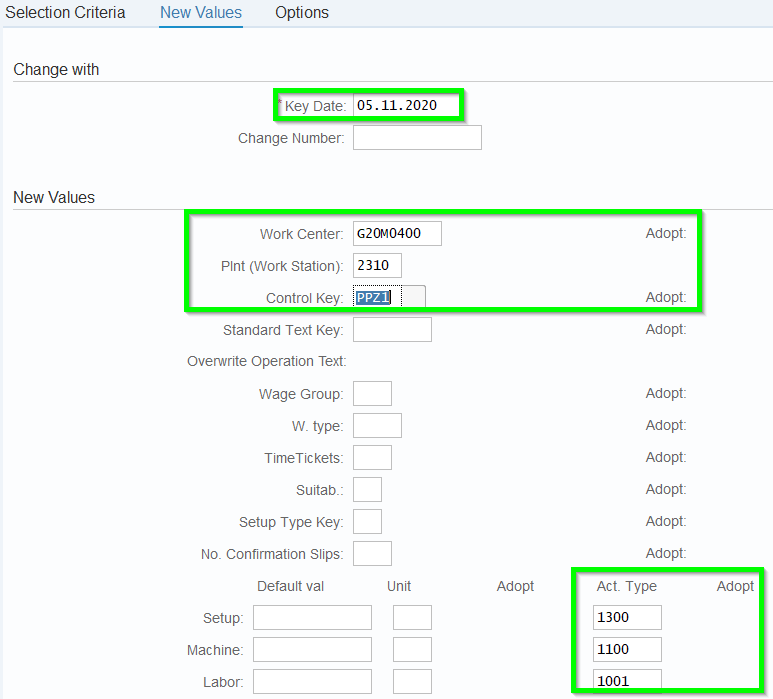
Task: Click the Work Center field with G20M0400
Action: pyautogui.click(x=397, y=233)
